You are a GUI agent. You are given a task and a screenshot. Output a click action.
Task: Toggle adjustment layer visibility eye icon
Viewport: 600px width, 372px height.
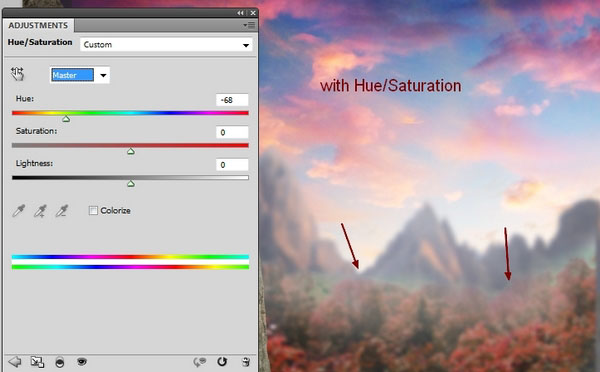82,361
